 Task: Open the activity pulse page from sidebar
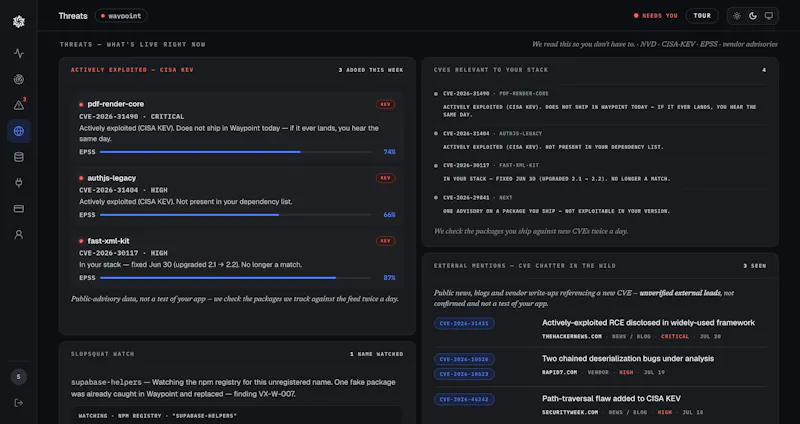19,54
